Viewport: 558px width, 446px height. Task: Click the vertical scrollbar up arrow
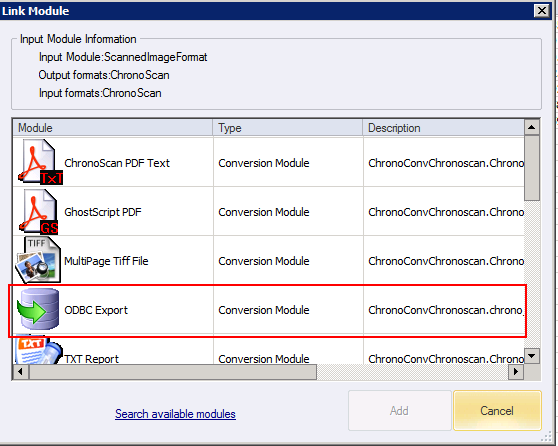(x=532, y=127)
